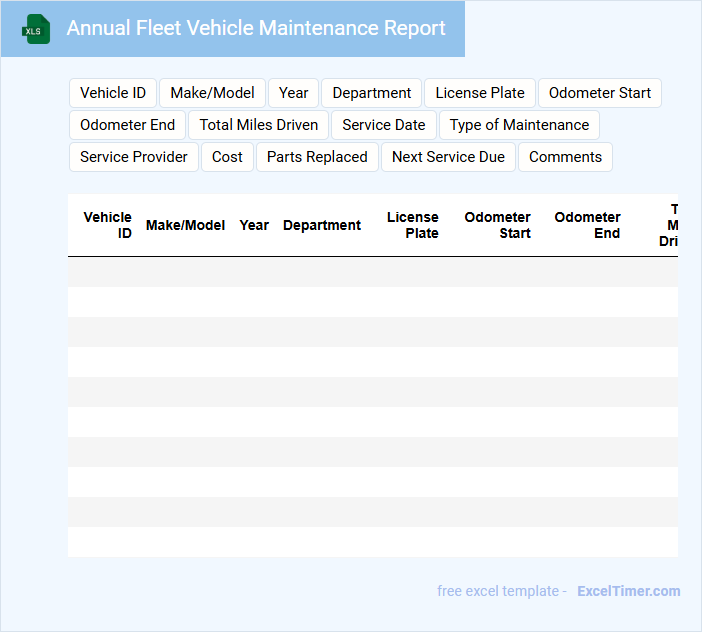This screenshot has height=632, width=702.
Task: Click the Odometer End tag
Action: (x=128, y=125)
